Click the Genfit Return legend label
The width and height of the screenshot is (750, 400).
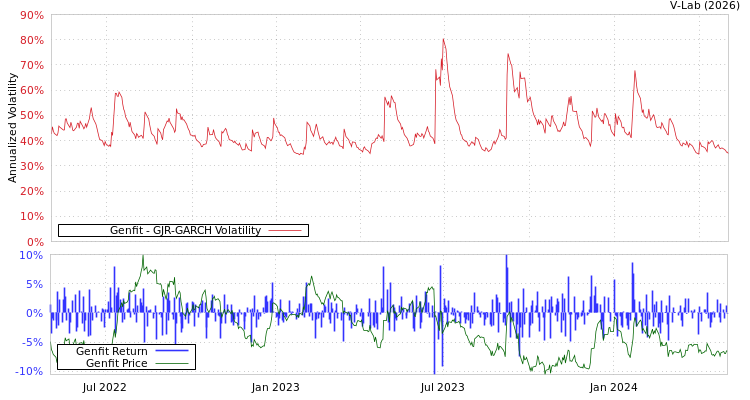[x=111, y=351]
